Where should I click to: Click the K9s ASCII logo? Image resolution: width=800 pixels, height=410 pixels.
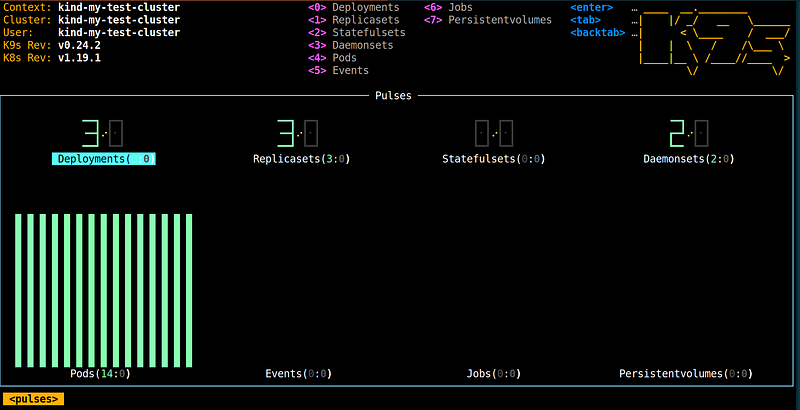(714, 41)
